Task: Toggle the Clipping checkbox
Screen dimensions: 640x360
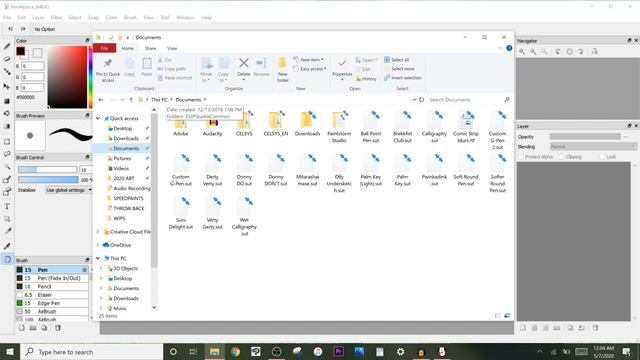Action: (x=561, y=157)
